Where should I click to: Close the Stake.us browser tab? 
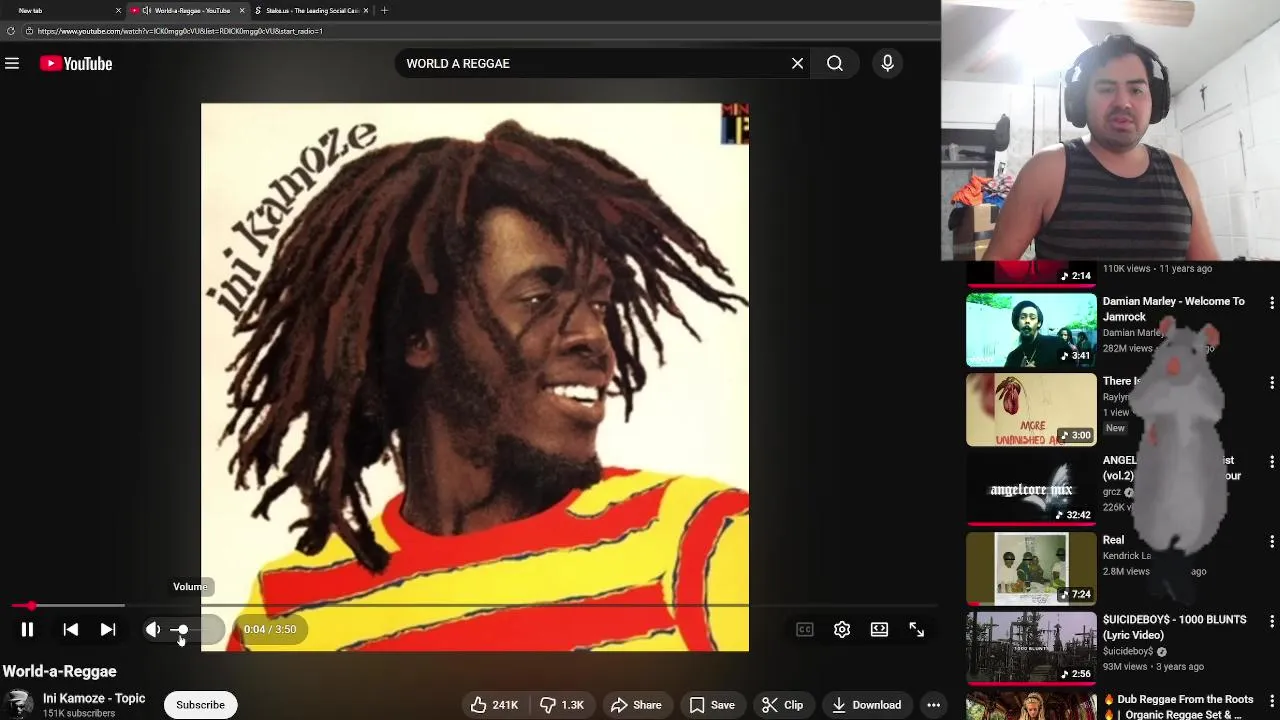pyautogui.click(x=365, y=10)
